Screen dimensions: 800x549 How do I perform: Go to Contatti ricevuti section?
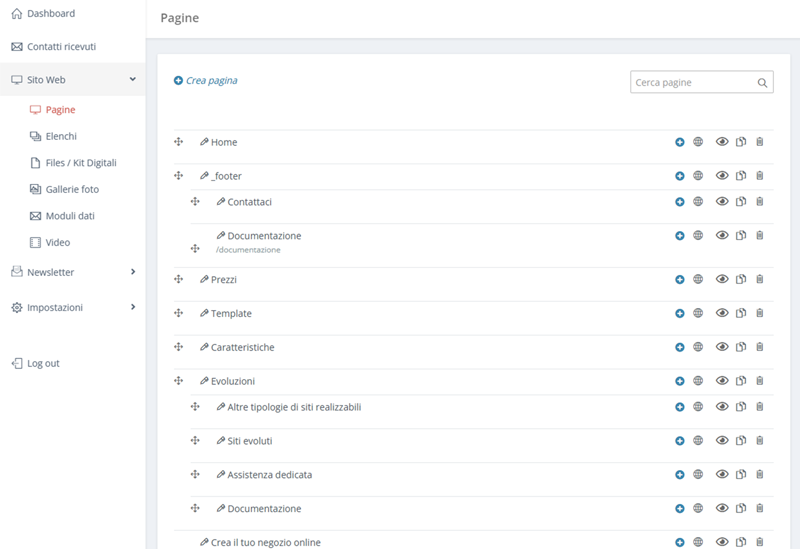point(61,47)
